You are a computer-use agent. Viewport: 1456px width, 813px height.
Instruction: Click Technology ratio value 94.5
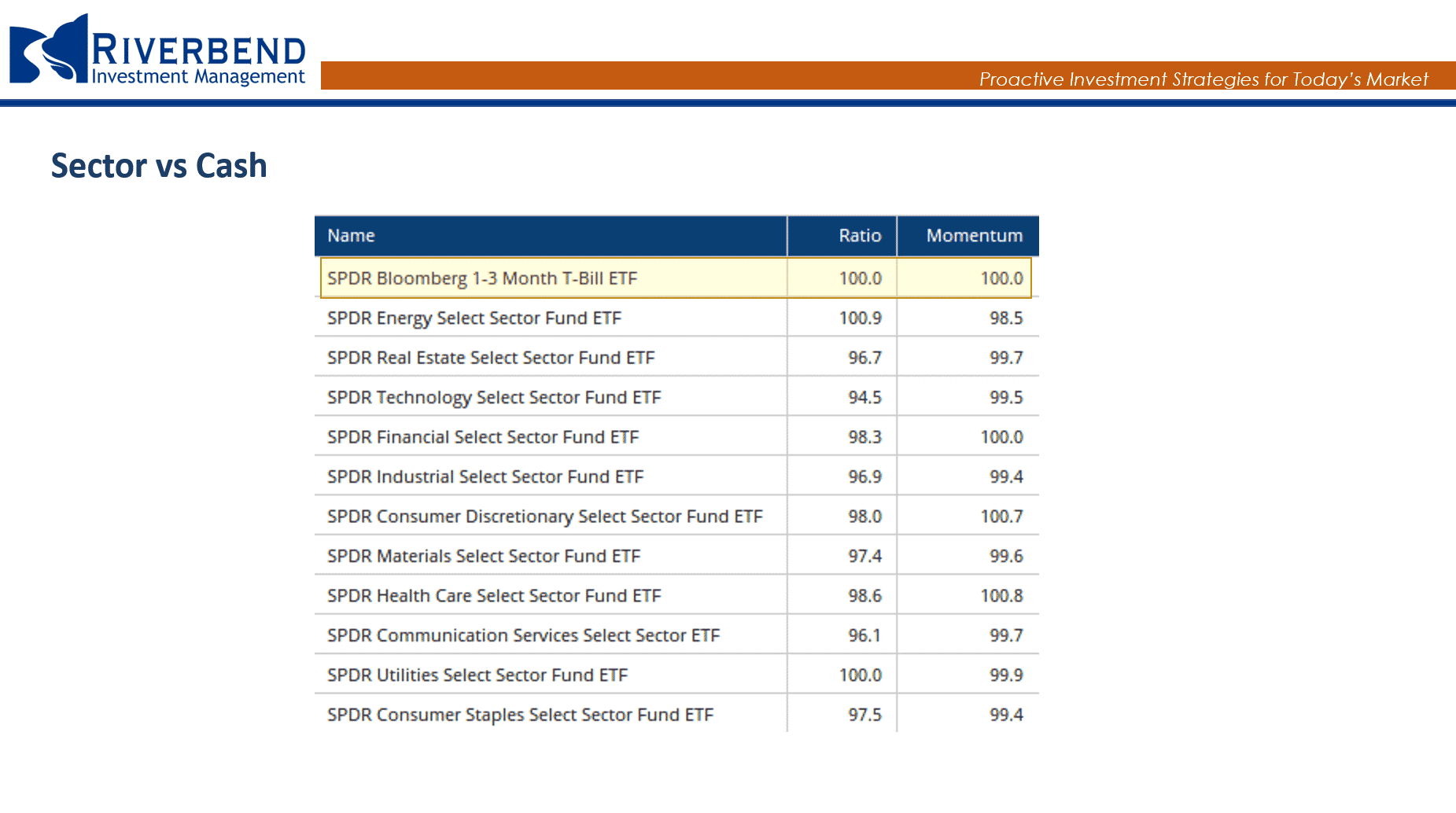coord(864,398)
